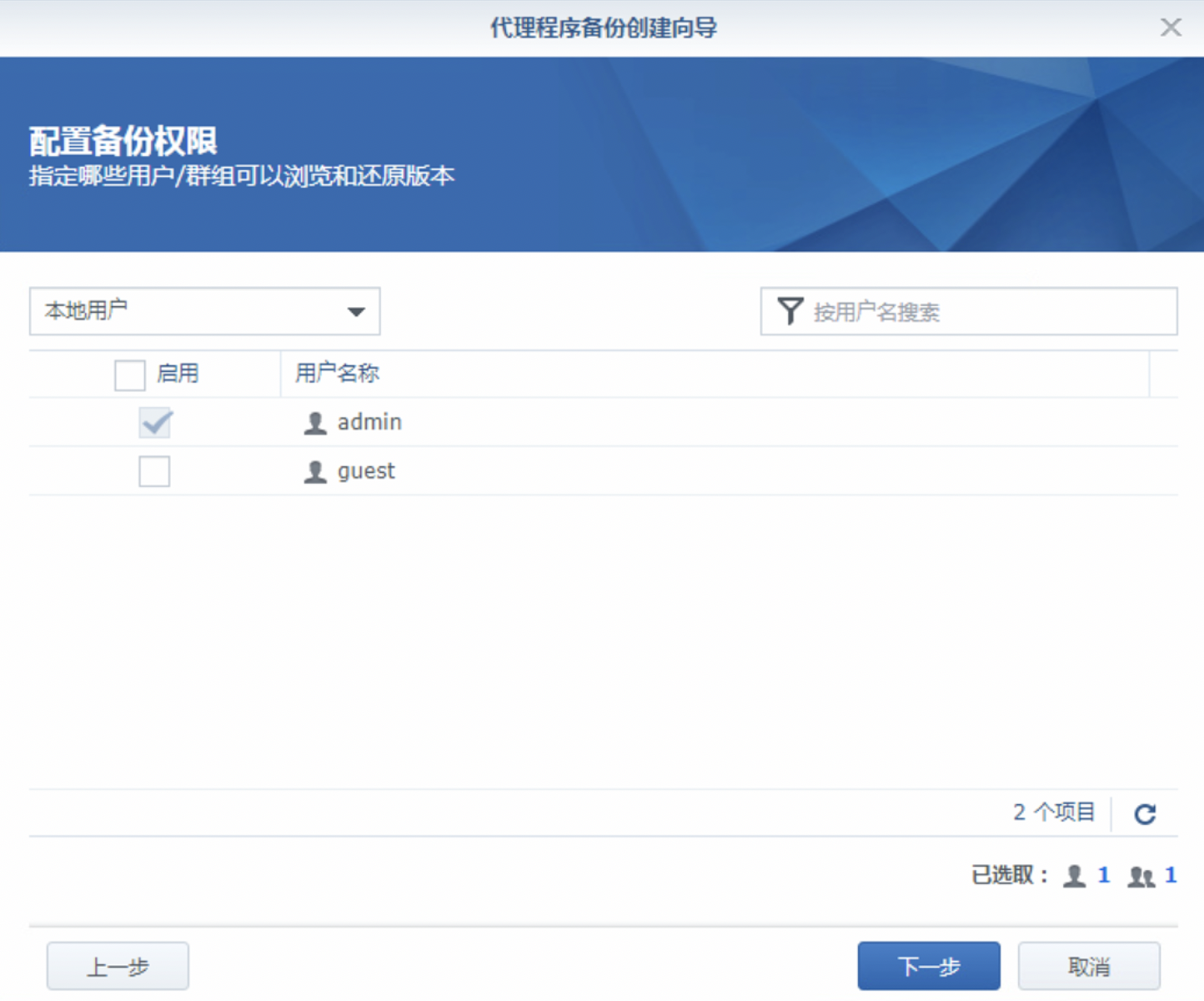
Task: Select the guest user row
Action: (367, 471)
